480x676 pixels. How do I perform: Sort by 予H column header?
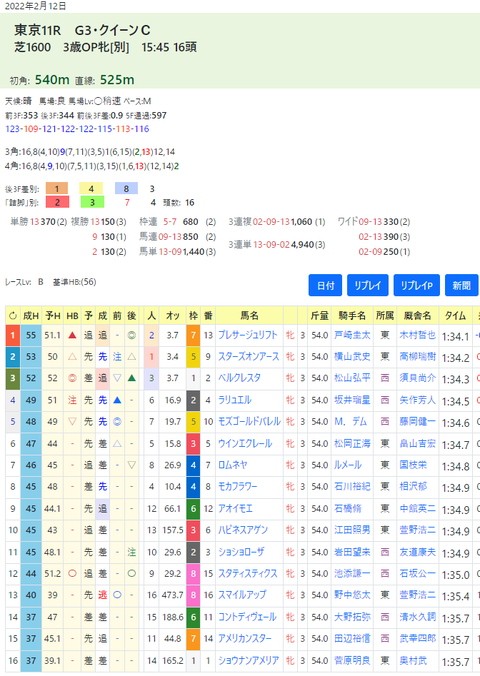pyautogui.click(x=53, y=316)
